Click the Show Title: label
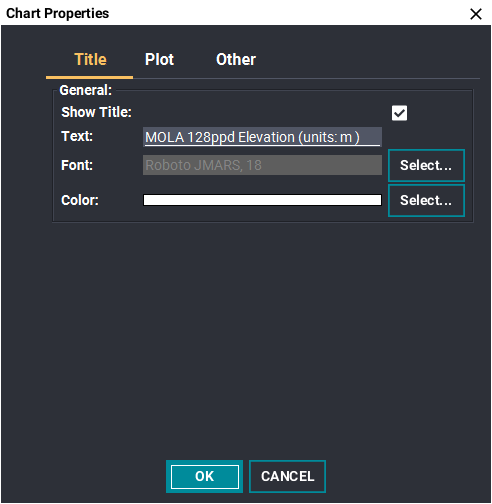492x504 pixels. click(96, 112)
